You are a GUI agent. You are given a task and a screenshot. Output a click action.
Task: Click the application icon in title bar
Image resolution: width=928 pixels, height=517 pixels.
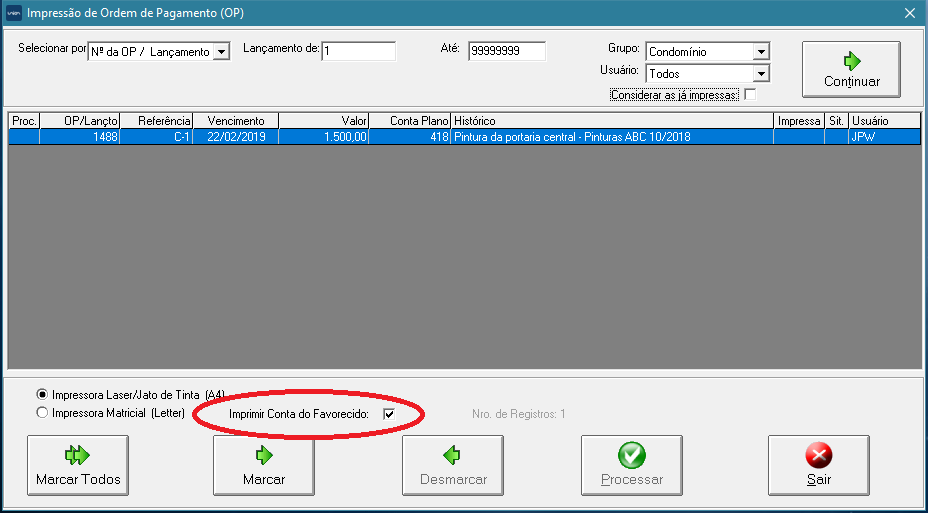[13, 13]
